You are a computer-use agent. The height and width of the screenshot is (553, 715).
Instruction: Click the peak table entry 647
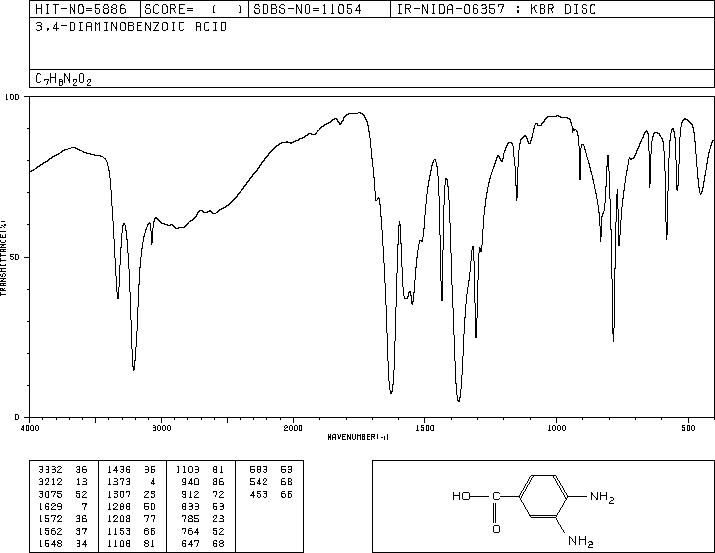190,543
